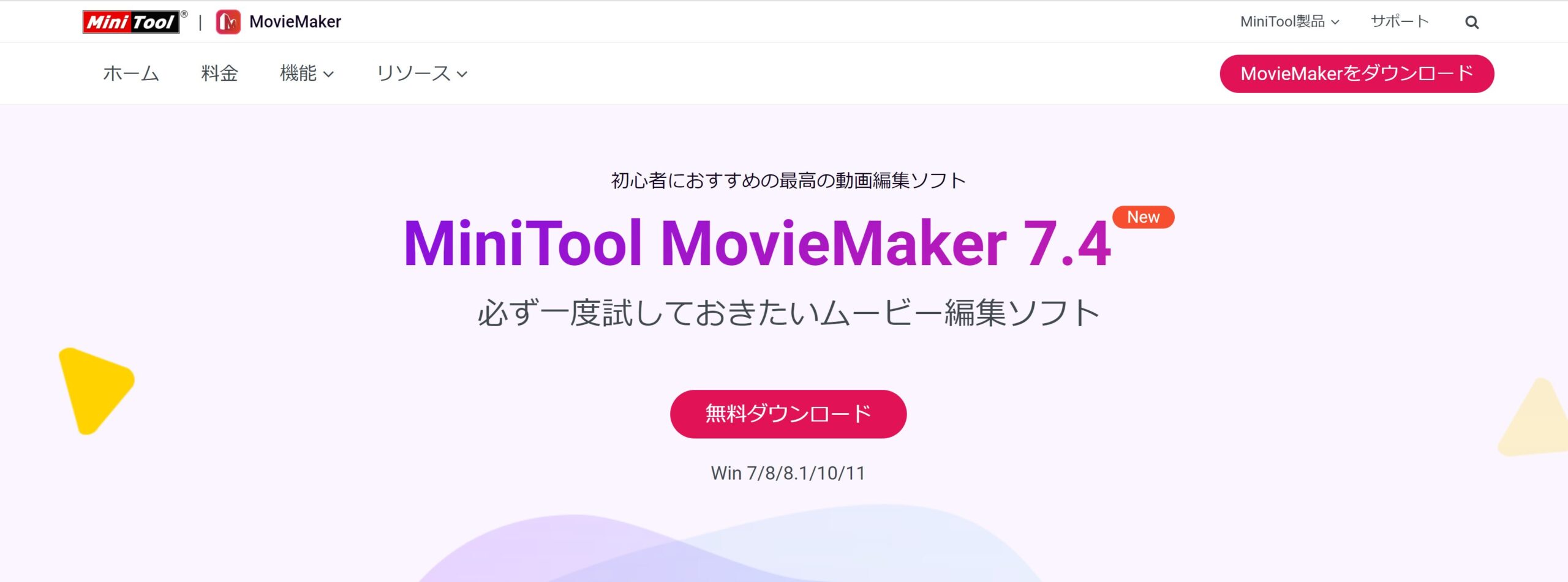Open the search magnifier icon
Image resolution: width=1568 pixels, height=582 pixels.
pos(1472,23)
